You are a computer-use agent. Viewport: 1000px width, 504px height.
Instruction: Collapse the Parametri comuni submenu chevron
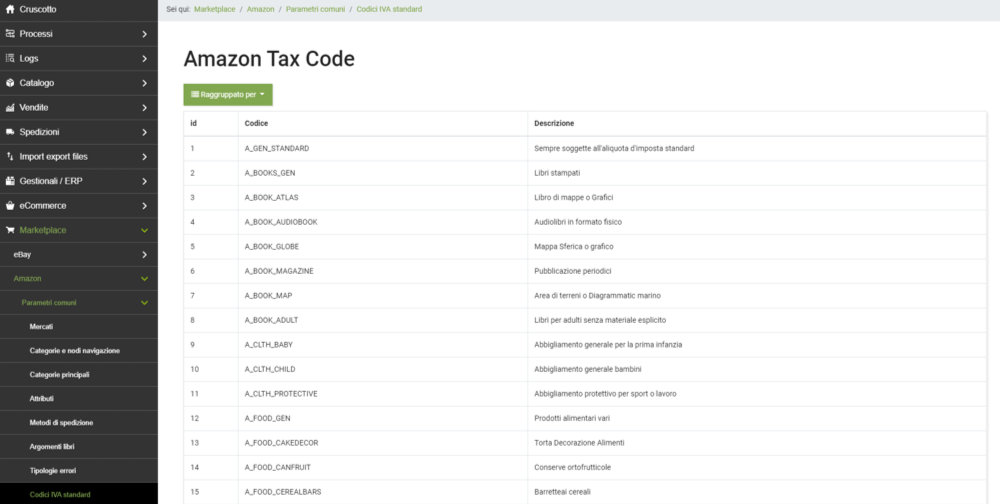[x=144, y=302]
